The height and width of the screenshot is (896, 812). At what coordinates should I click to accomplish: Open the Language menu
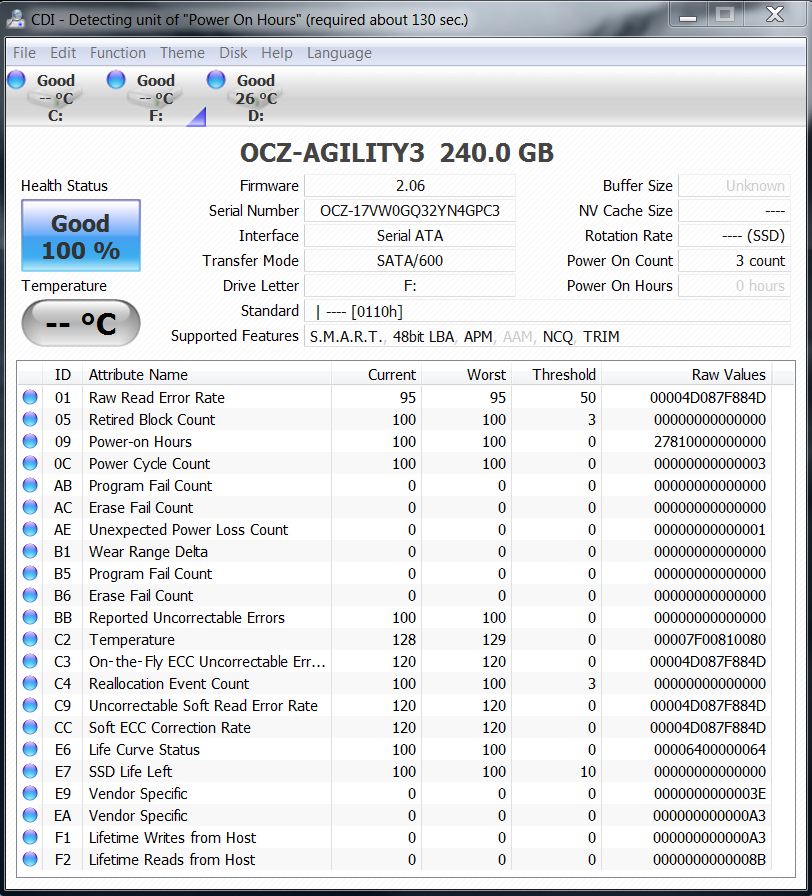click(339, 53)
